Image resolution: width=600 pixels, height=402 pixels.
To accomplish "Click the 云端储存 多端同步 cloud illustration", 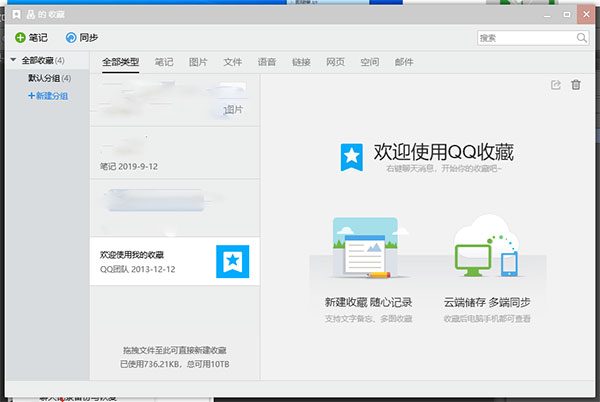I will (487, 246).
